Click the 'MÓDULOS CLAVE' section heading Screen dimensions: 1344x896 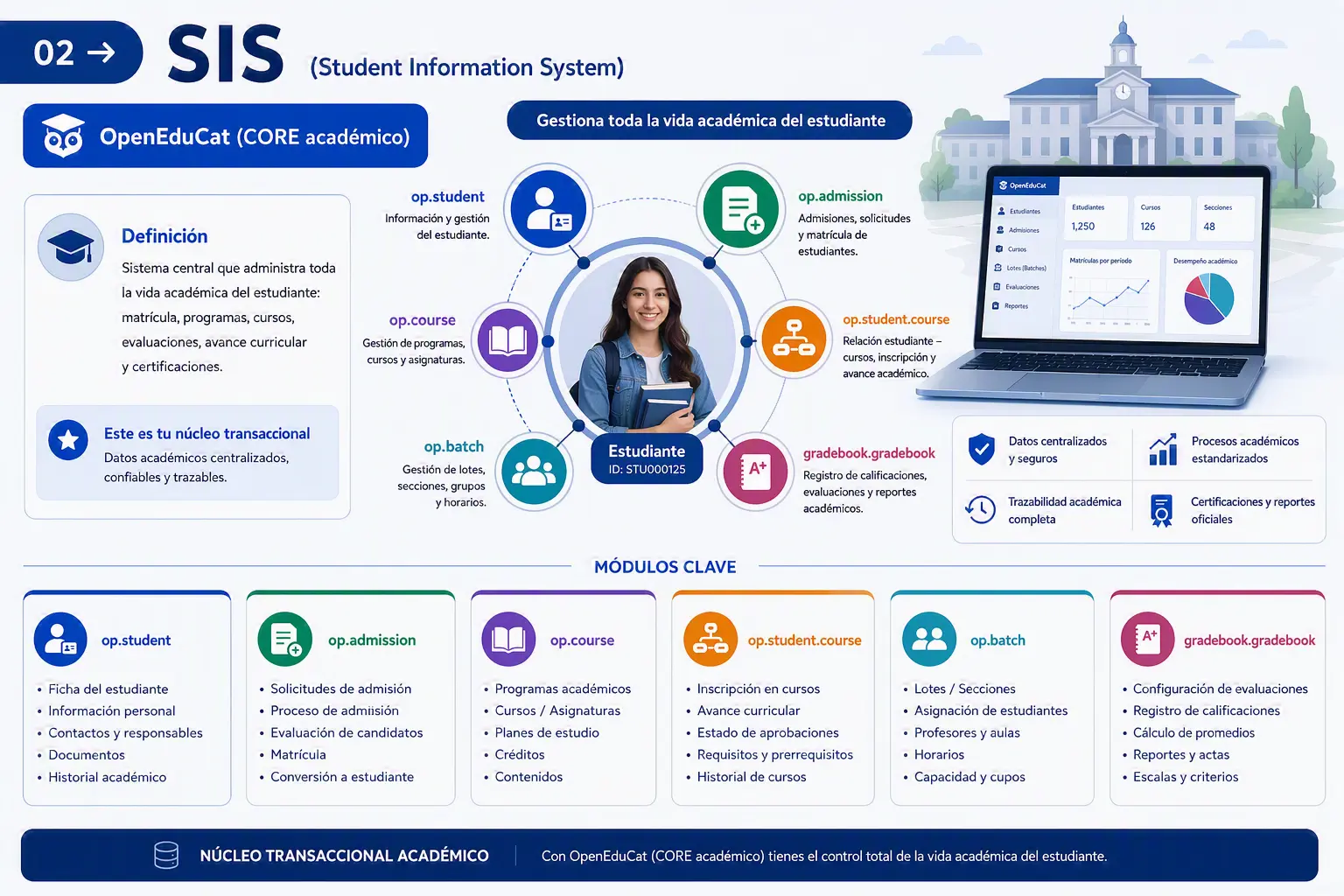665,567
